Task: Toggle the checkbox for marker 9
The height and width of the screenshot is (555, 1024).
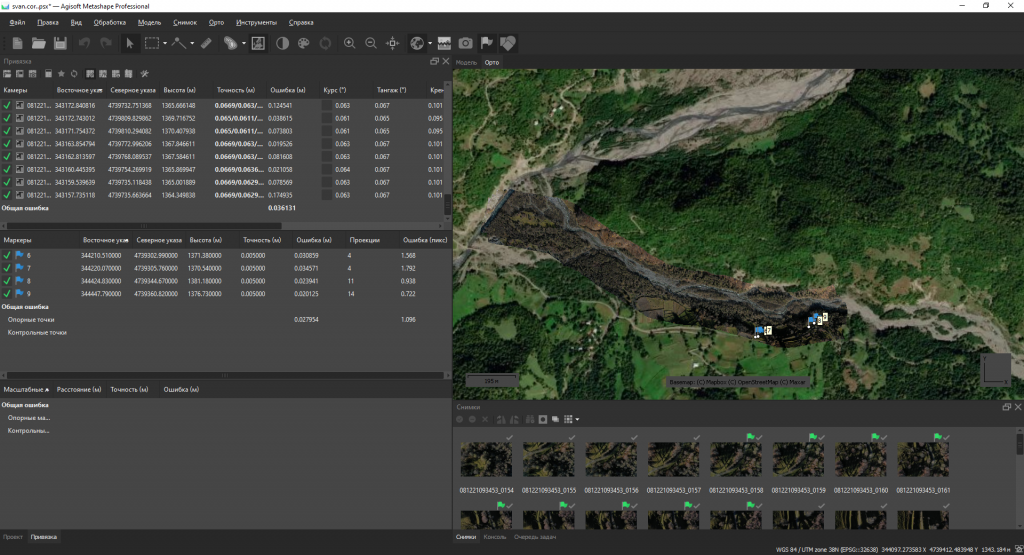Action: point(8,294)
